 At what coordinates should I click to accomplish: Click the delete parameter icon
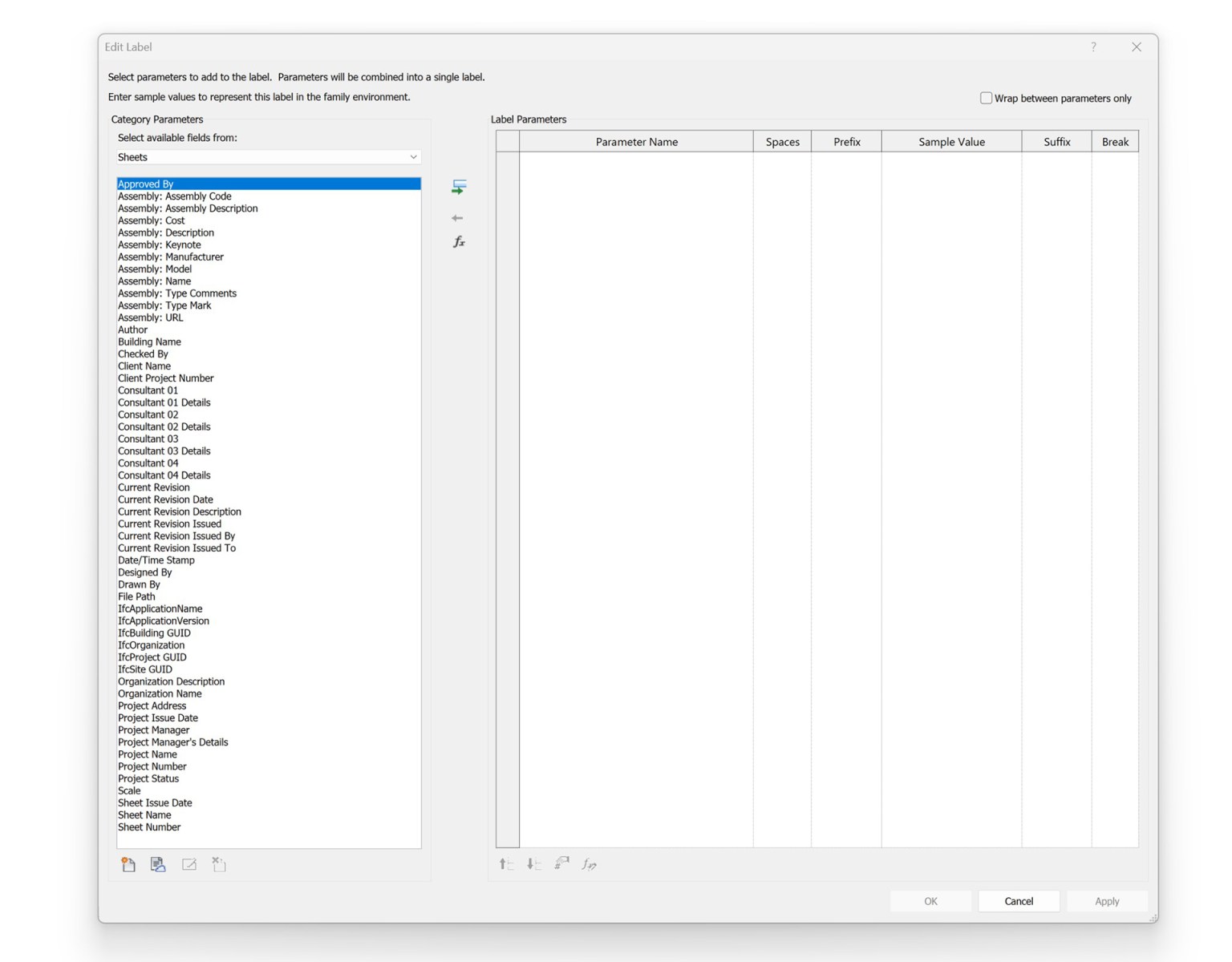coord(218,864)
